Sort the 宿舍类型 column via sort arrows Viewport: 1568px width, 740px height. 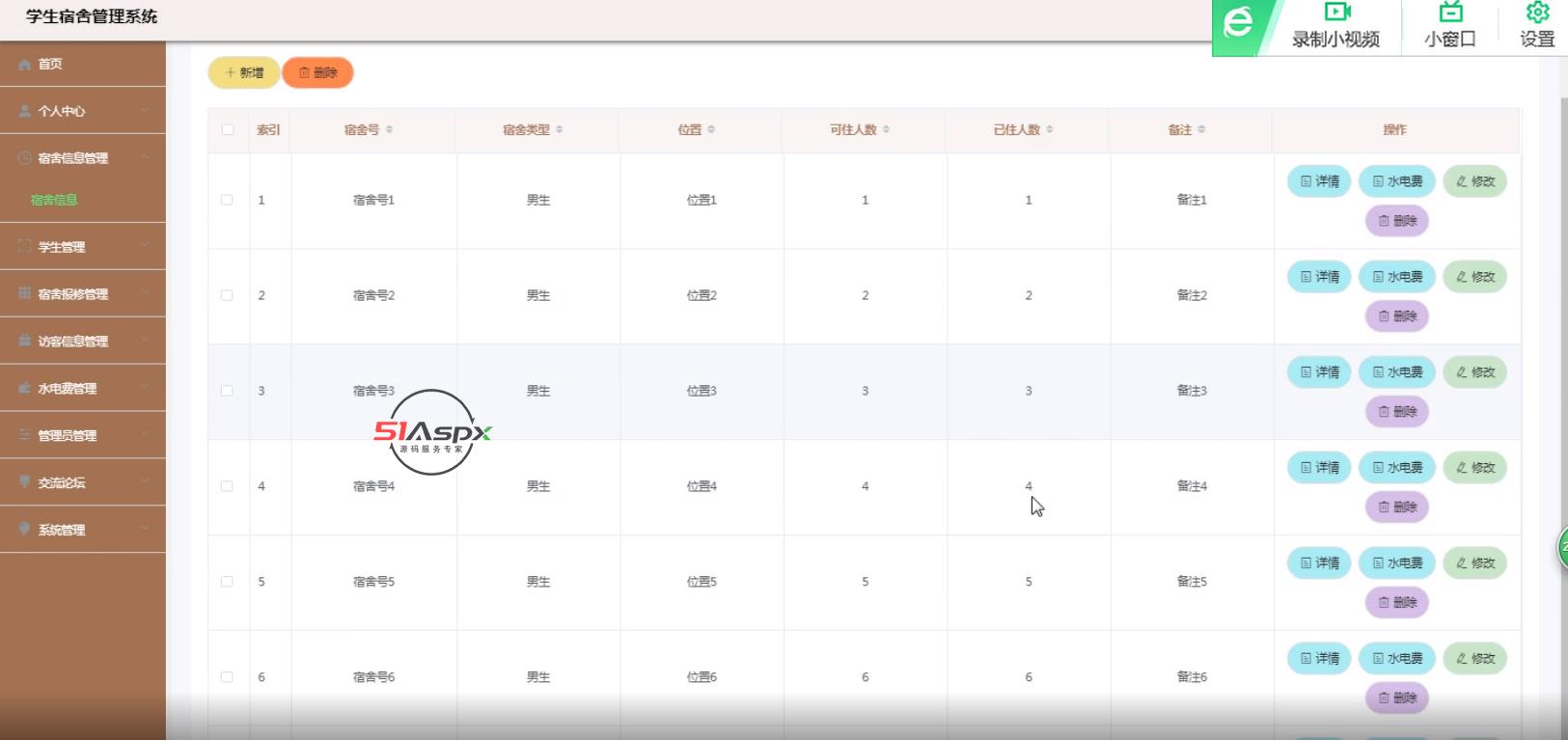click(x=559, y=129)
